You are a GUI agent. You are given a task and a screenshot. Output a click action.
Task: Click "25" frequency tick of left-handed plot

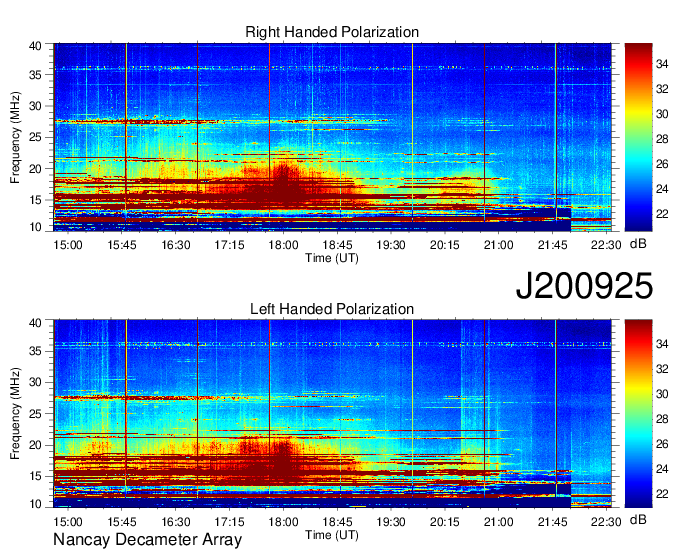tap(36, 414)
